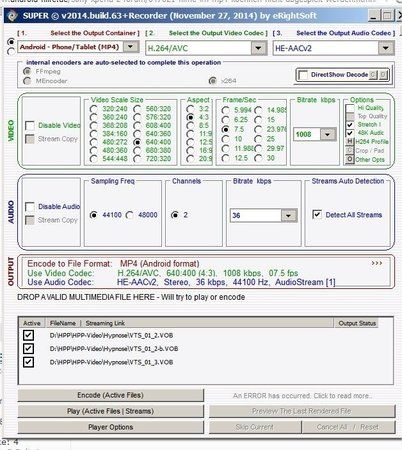Open the Output Container dropdown
Viewport: 402px width, 450px height.
(x=131, y=47)
